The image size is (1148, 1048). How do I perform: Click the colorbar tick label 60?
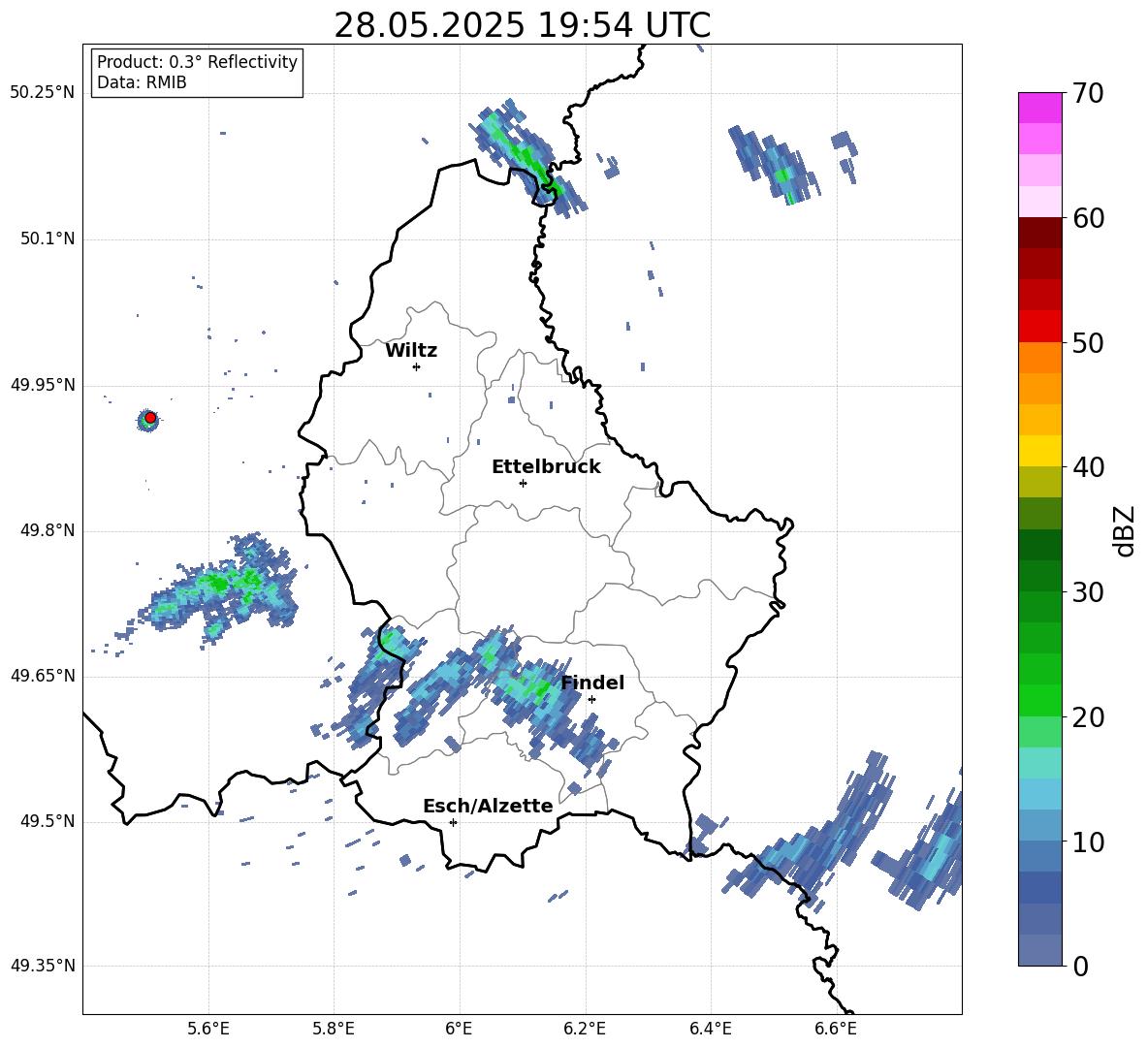point(1089,218)
